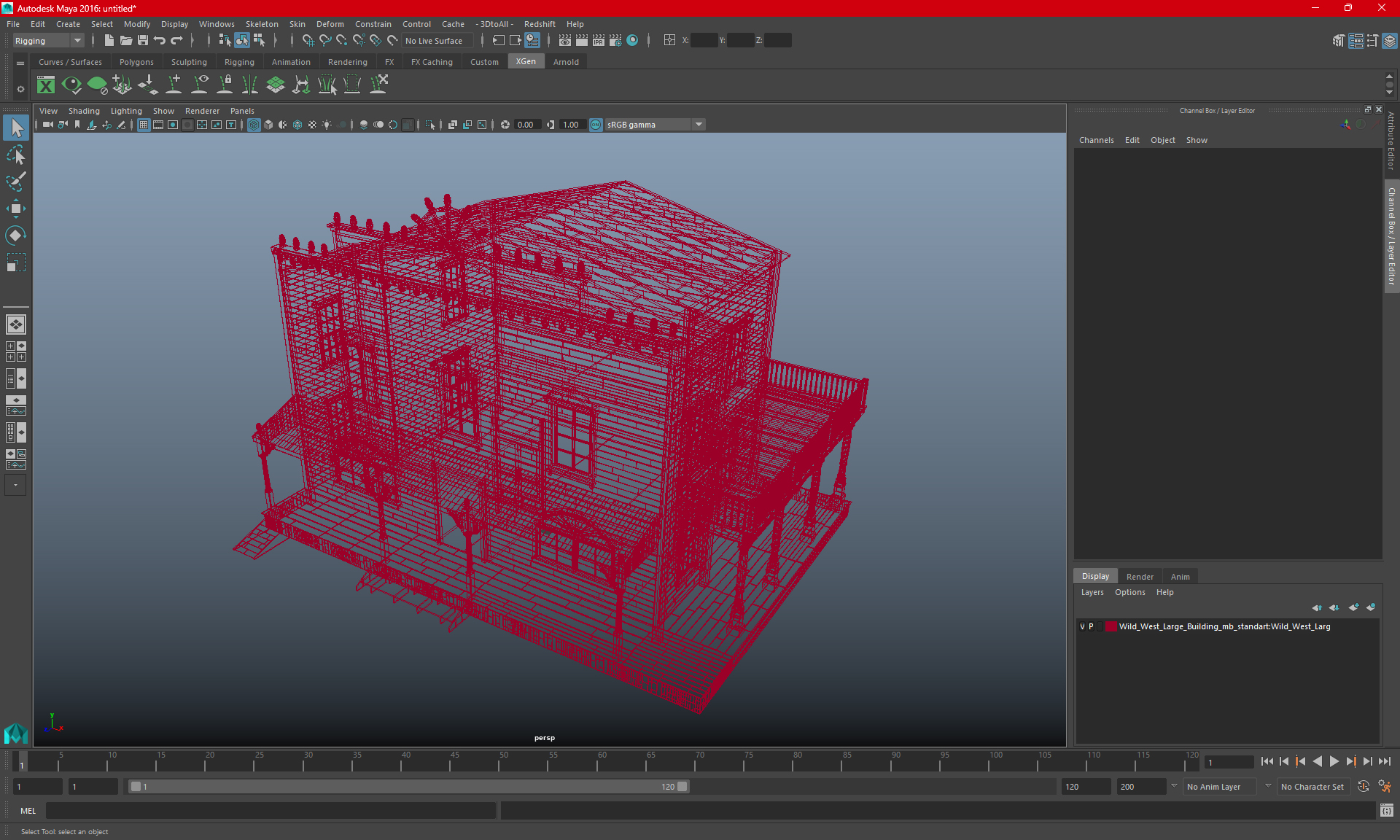Switch to single perspective view layout
Screen dimensions: 1400x840
click(x=15, y=324)
